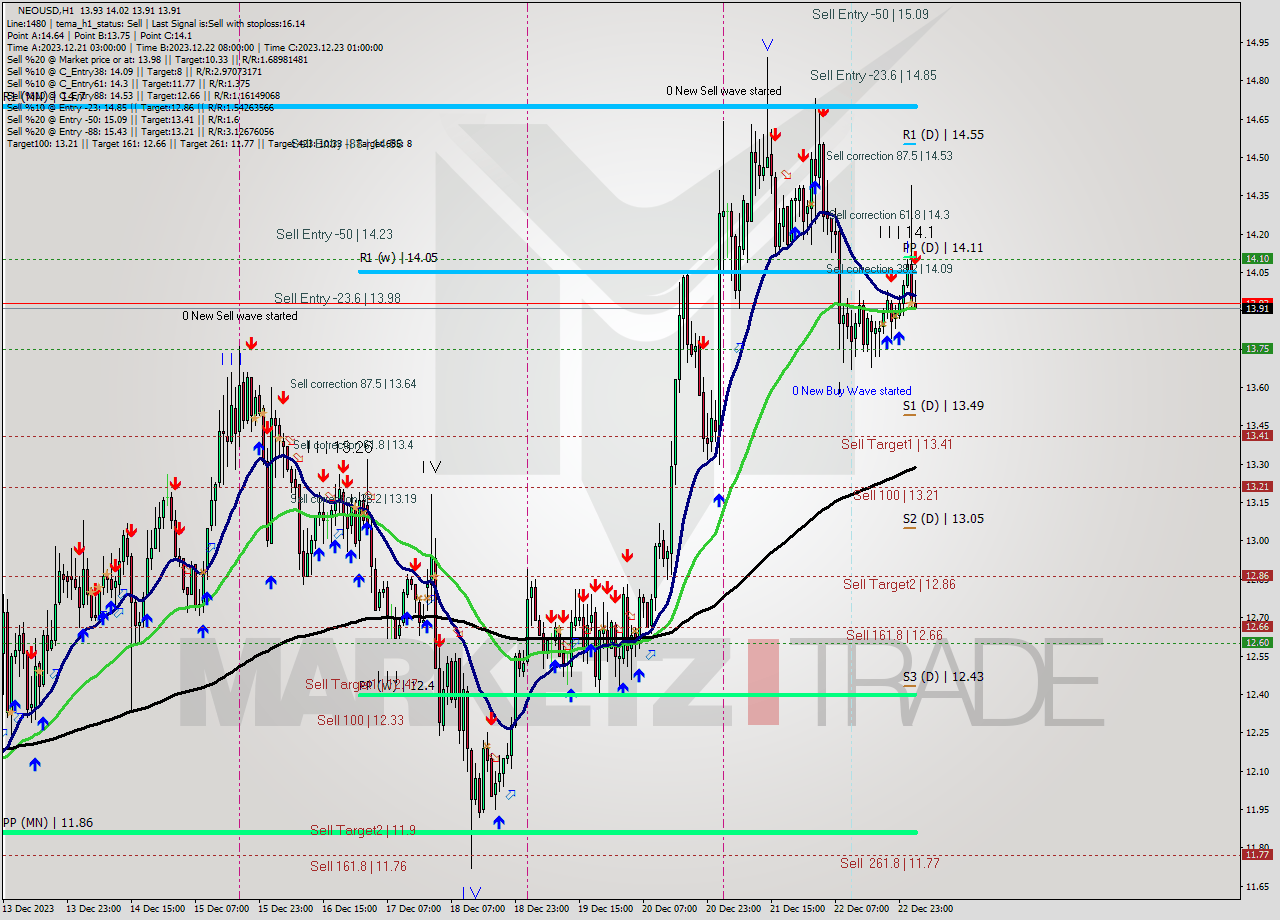The height and width of the screenshot is (920, 1280).
Task: Select the 'PP (D) | 14.11' pivot label
Action: [943, 247]
